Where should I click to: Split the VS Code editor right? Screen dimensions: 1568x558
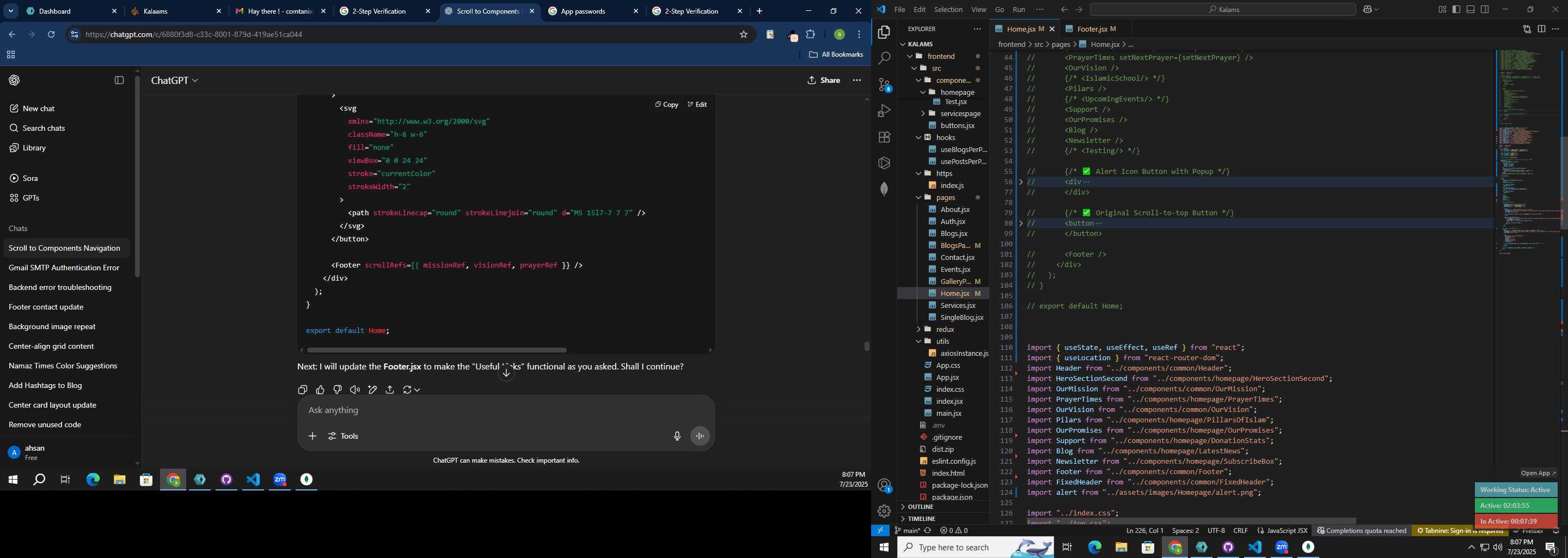point(1541,29)
